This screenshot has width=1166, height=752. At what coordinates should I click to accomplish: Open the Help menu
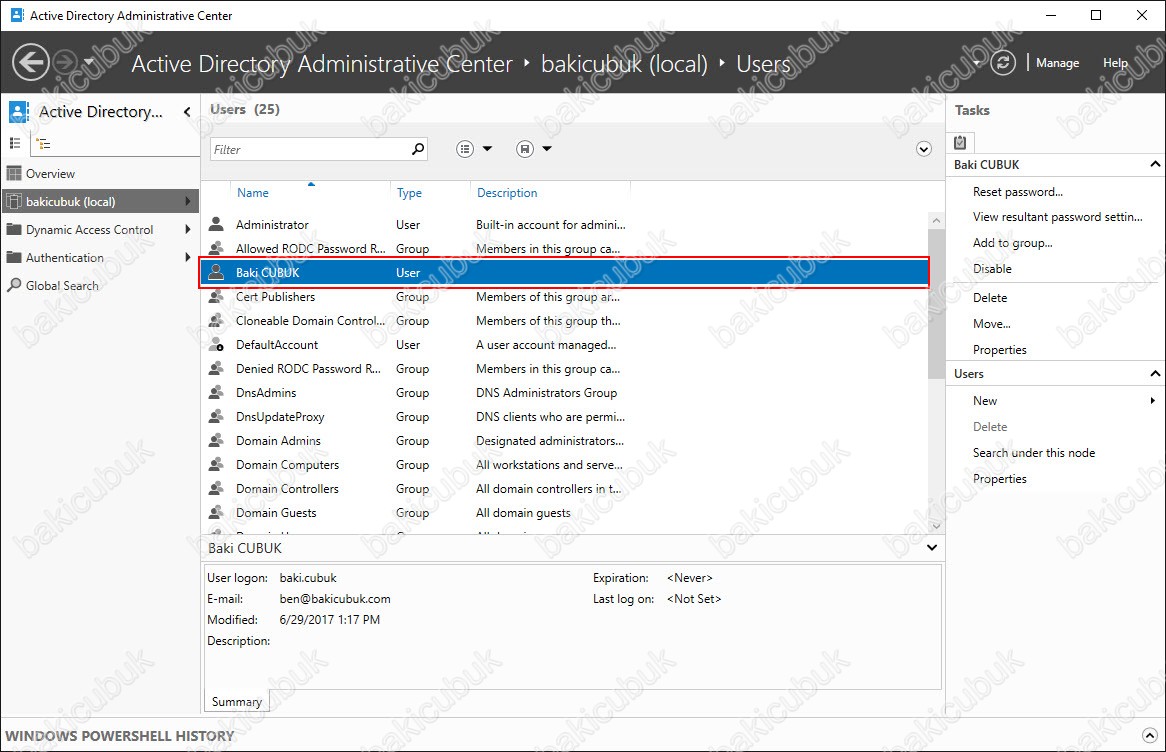1115,63
